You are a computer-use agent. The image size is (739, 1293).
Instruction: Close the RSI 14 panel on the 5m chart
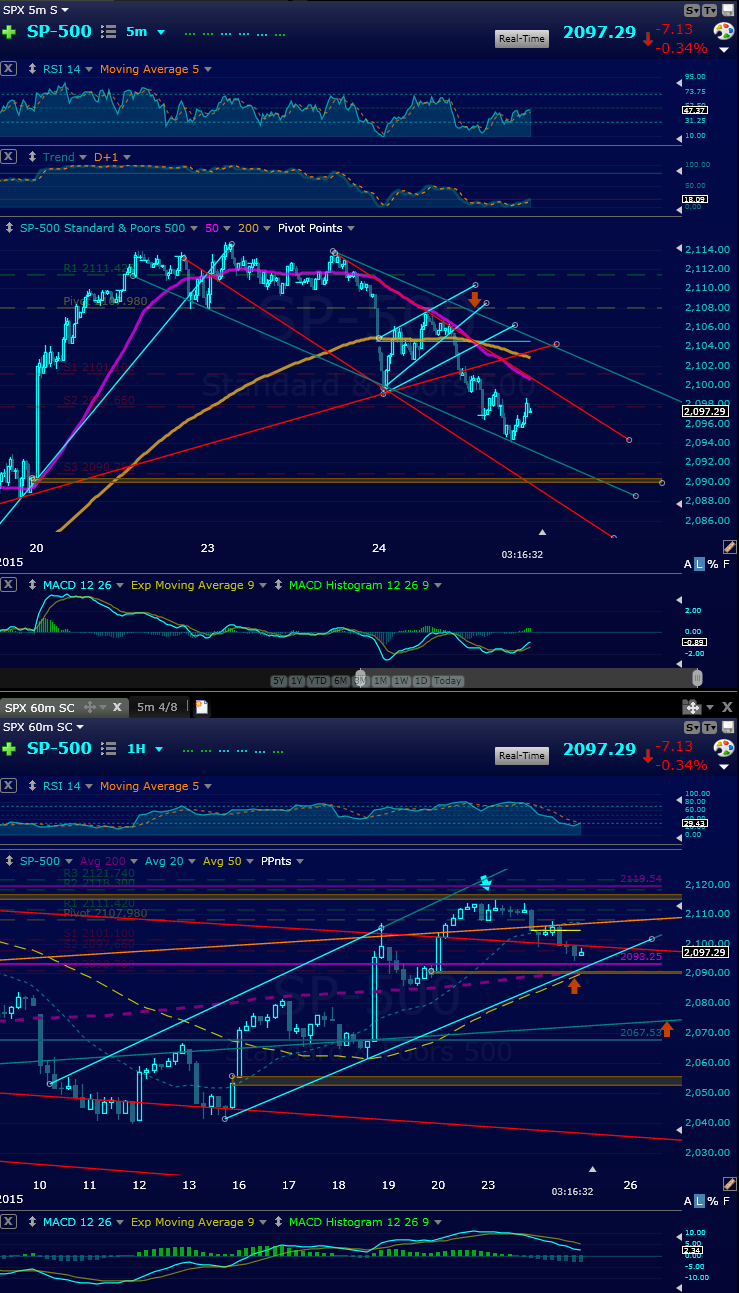[8, 69]
